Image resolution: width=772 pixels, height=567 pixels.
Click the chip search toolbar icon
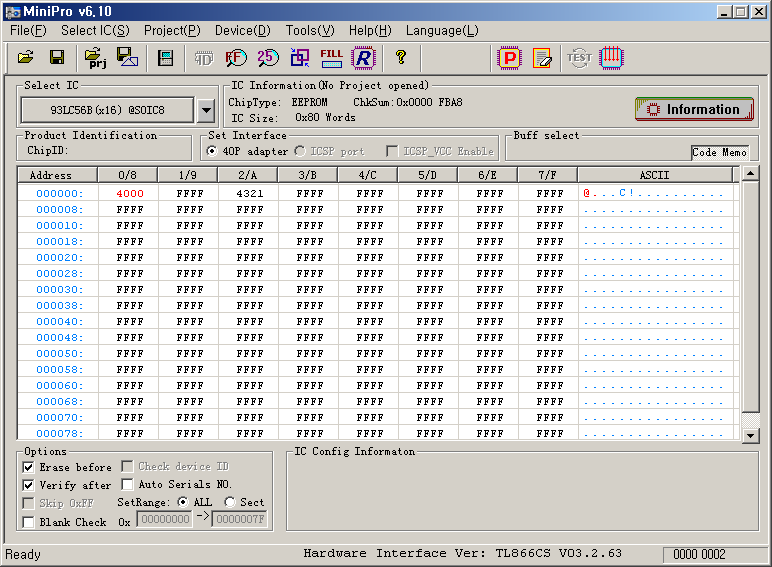click(165, 58)
